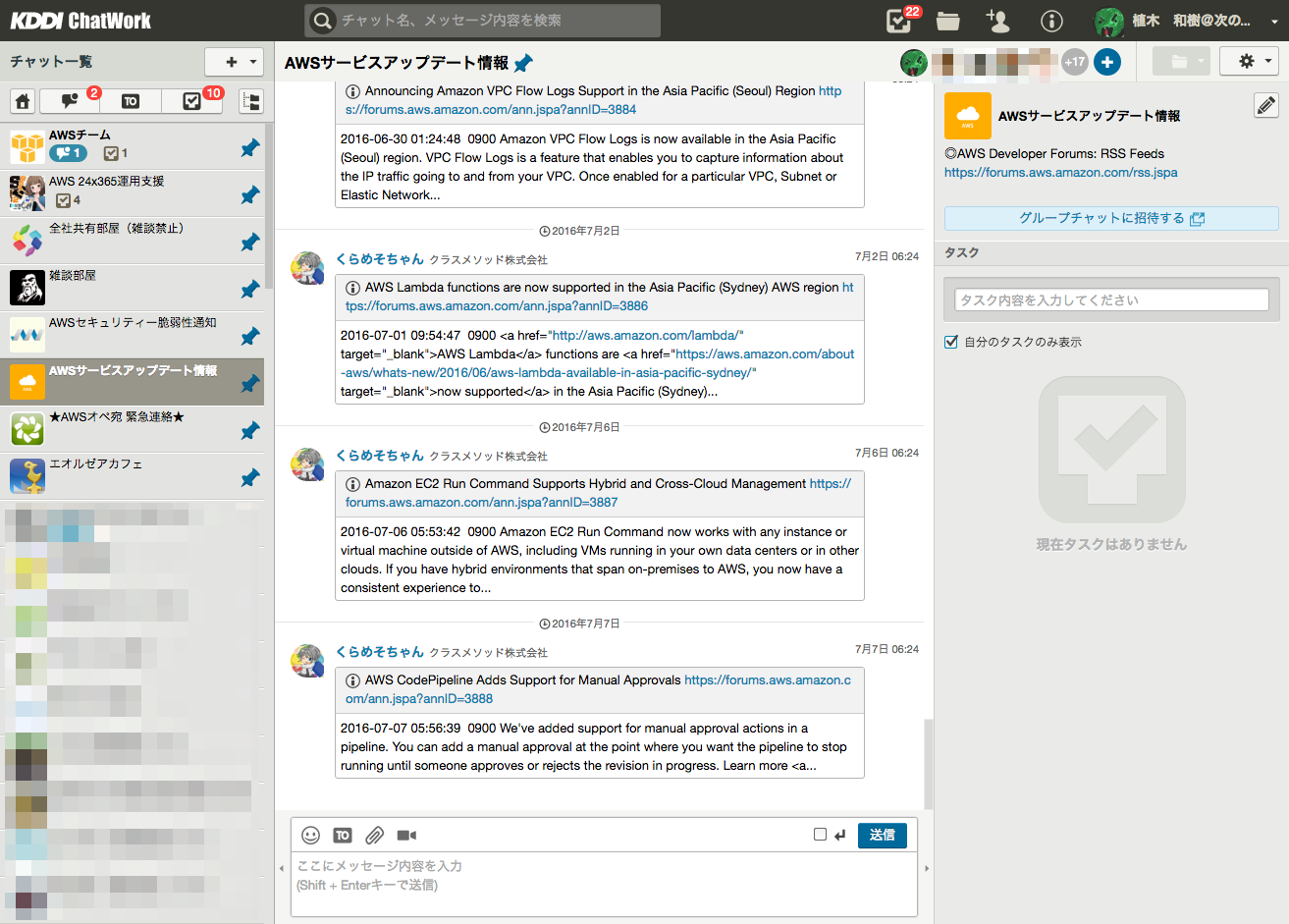The image size is (1289, 924).
Task: Click the chat search field in the top bar
Action: 481,21
